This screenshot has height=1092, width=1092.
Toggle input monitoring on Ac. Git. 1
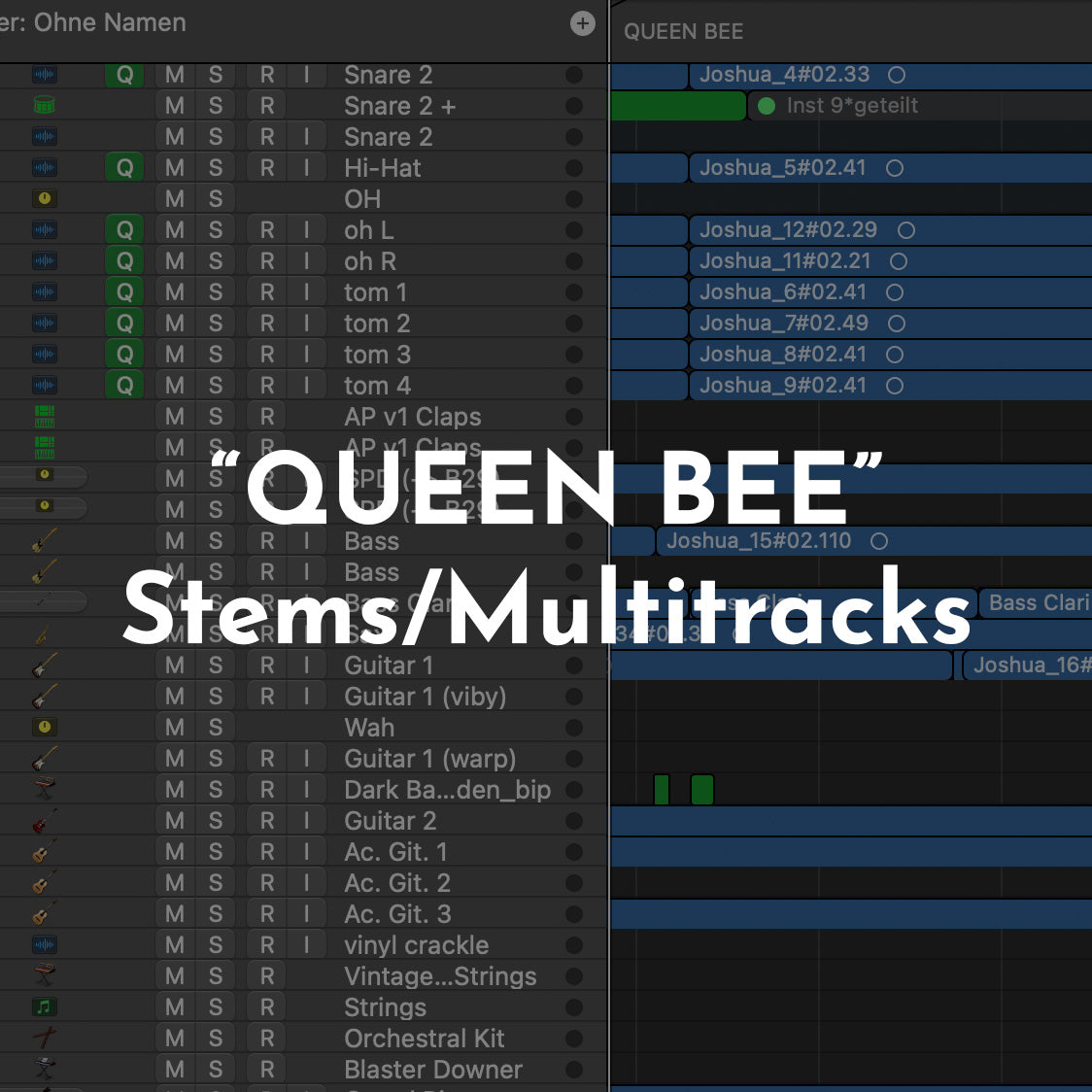click(x=307, y=852)
